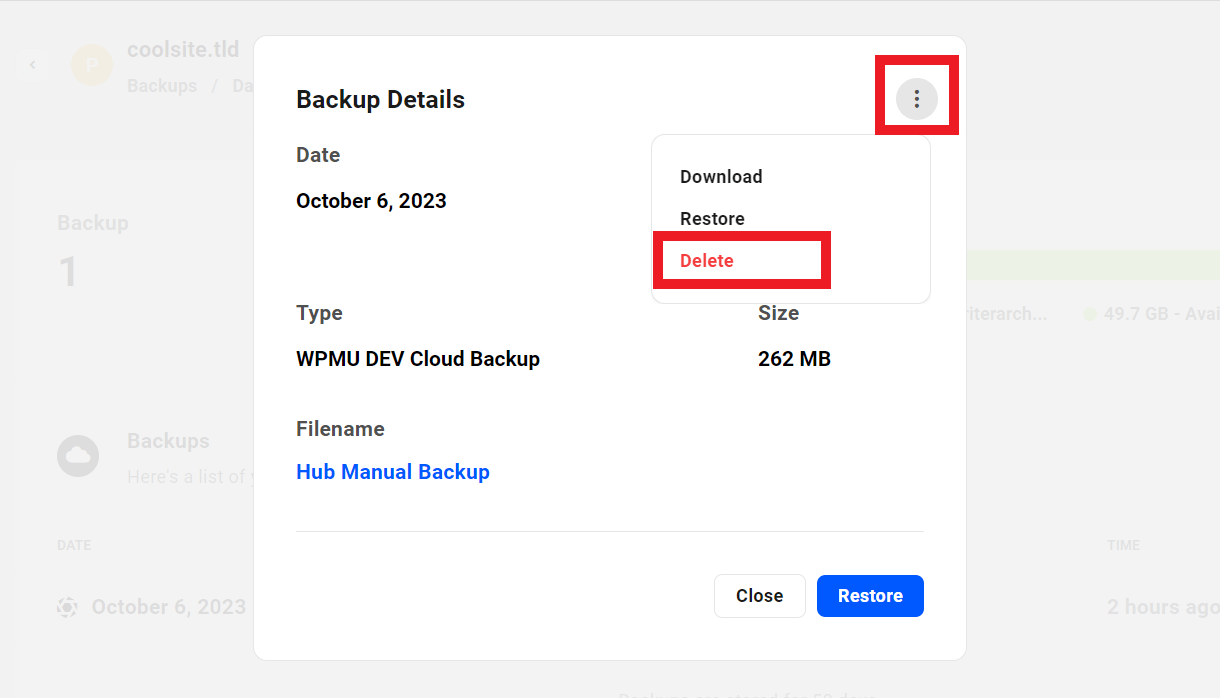Click the coolsite.tld site title
Viewport: 1220px width, 698px height.
[183, 49]
